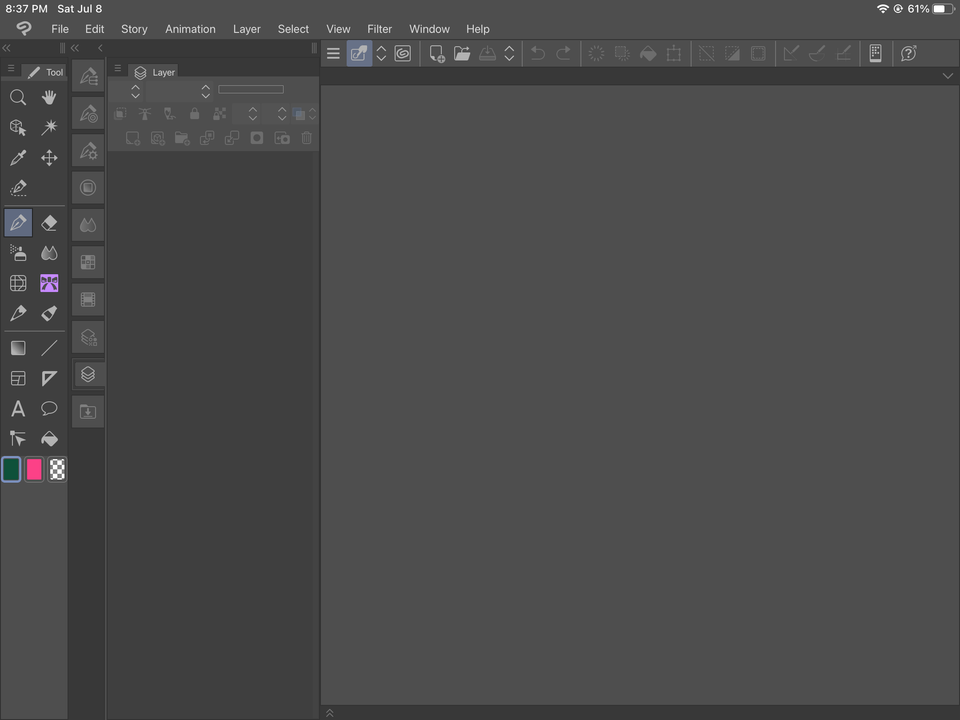Toggle lock transparent pixels
The height and width of the screenshot is (720, 960).
tap(220, 114)
